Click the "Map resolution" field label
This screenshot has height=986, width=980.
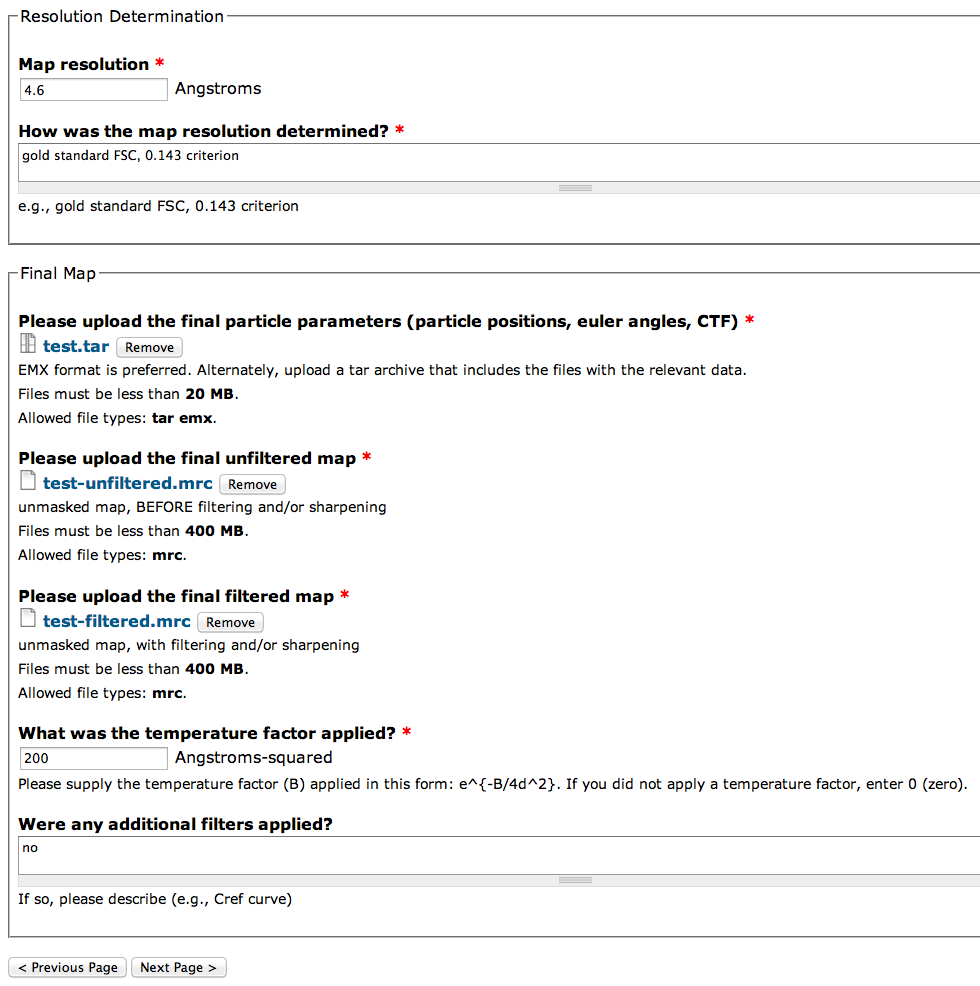tap(84, 64)
